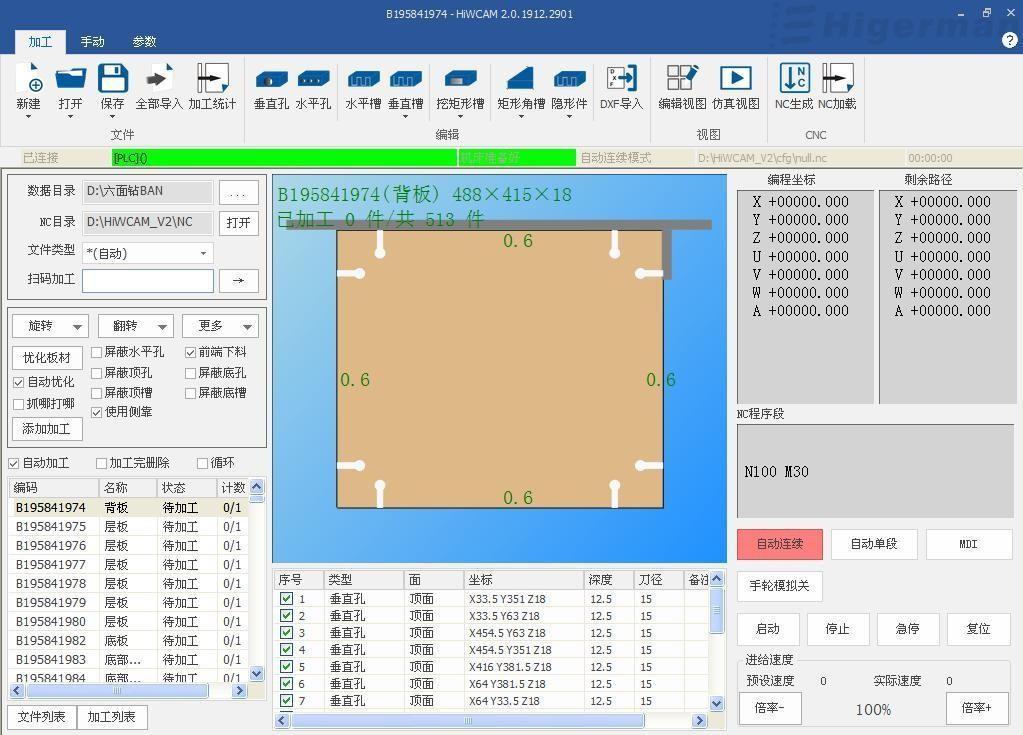
Task: Toggle the 屏蔽水平孔 checkbox
Action: [x=97, y=353]
